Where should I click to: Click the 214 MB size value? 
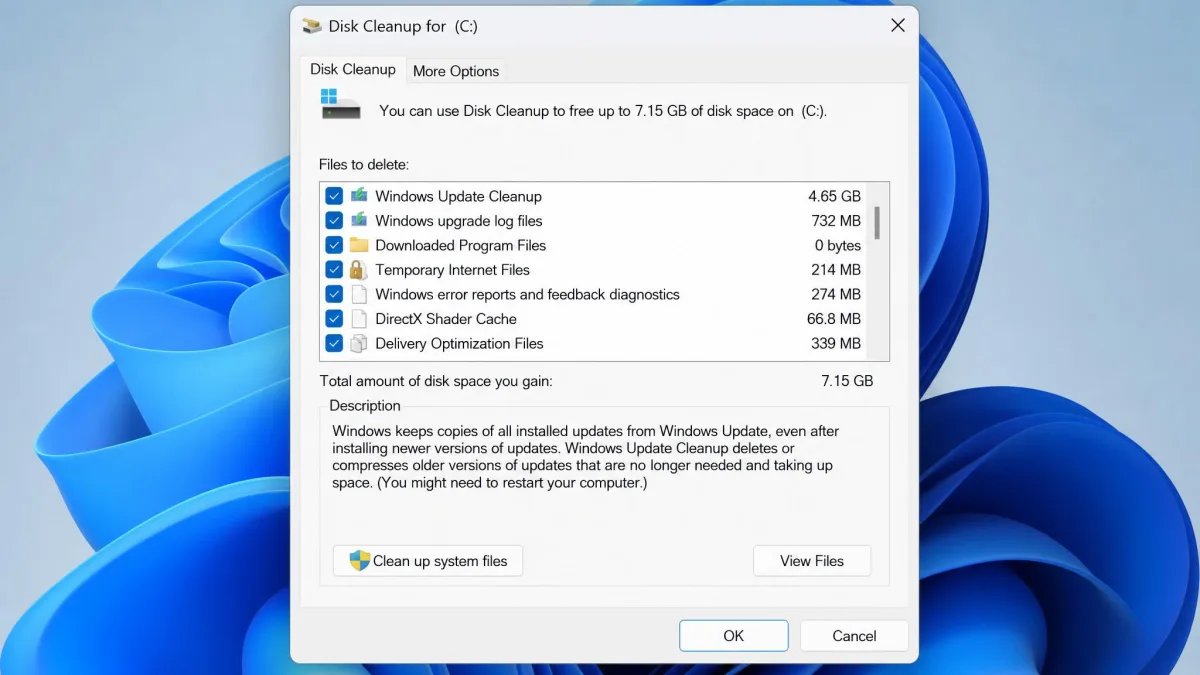click(836, 269)
